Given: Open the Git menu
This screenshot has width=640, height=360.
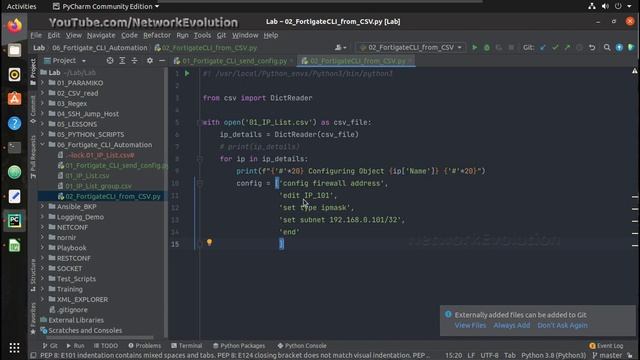Looking at the screenshot, I should [221, 35].
